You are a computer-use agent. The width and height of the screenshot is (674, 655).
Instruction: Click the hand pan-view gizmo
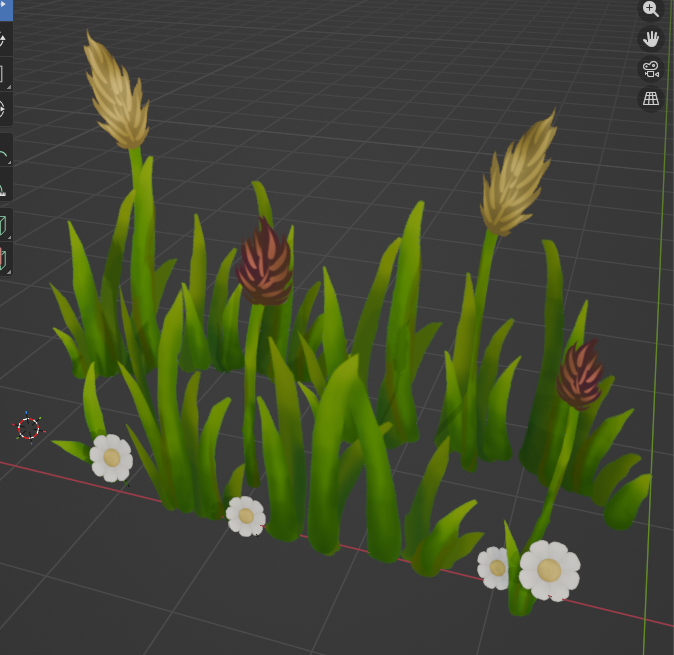[x=651, y=39]
